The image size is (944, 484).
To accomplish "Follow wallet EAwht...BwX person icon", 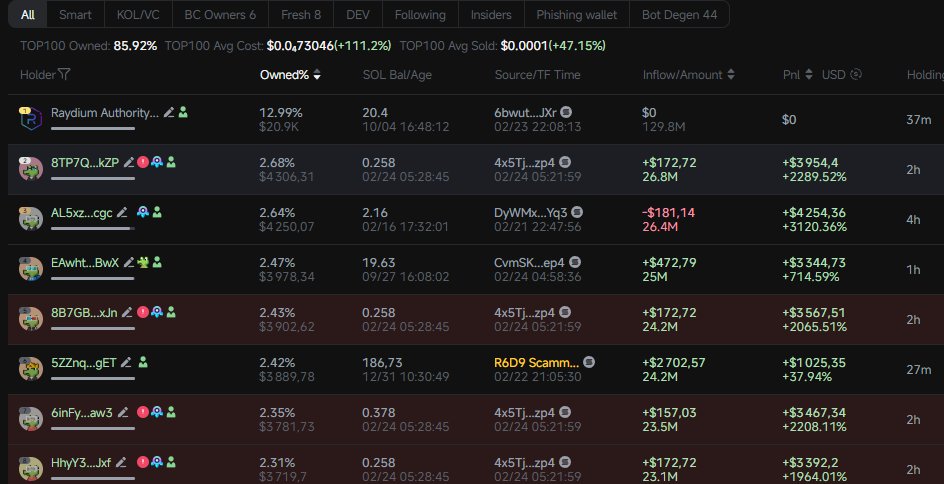I will (x=157, y=262).
